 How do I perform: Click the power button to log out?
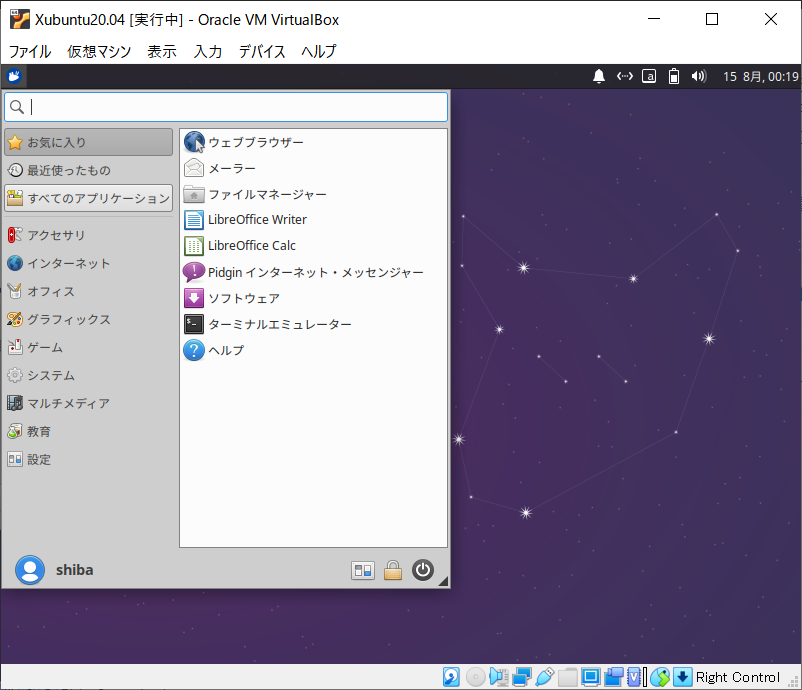coord(422,570)
